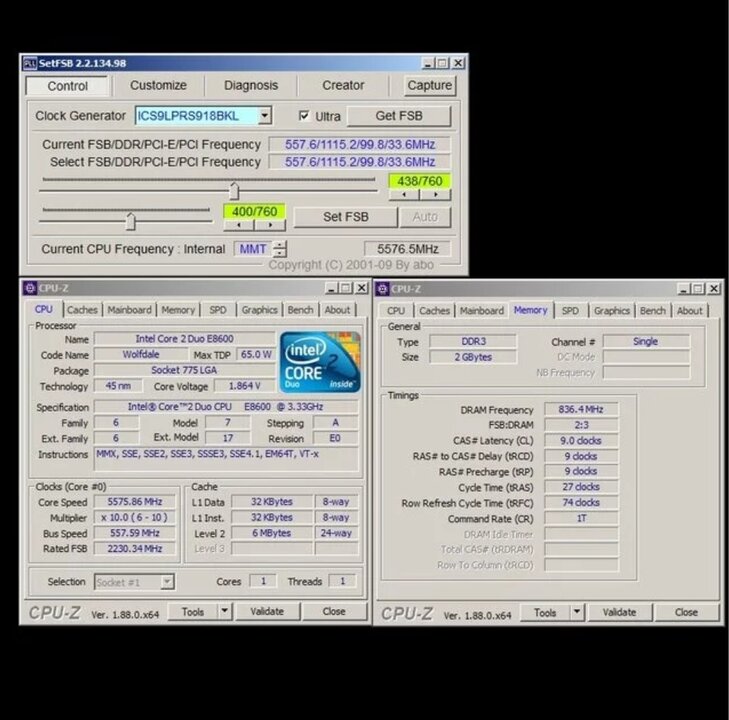This screenshot has height=720, width=729.
Task: Open Caches tab in right CPU-Z window
Action: [435, 311]
